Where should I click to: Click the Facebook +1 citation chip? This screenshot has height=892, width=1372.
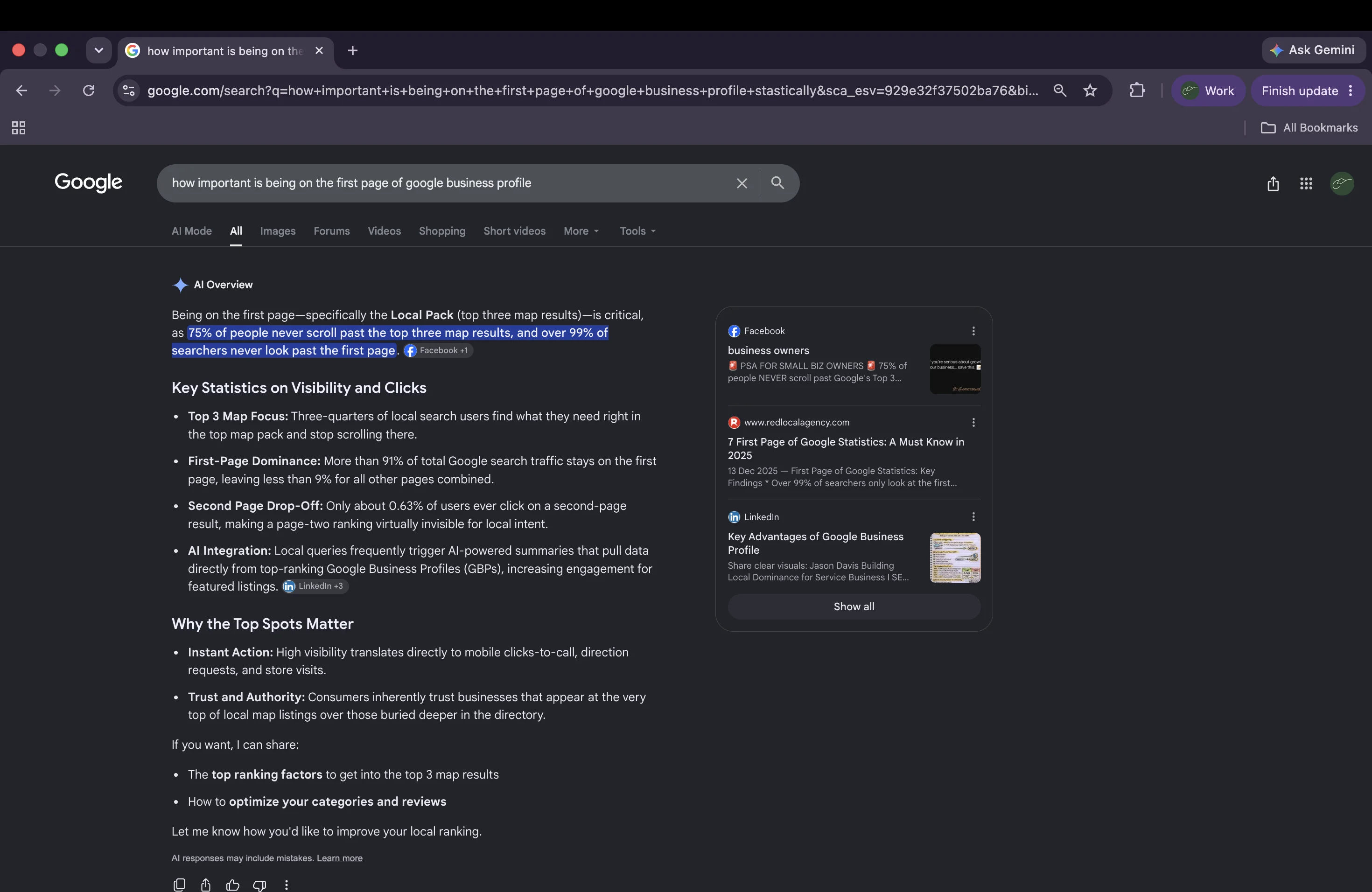click(438, 350)
